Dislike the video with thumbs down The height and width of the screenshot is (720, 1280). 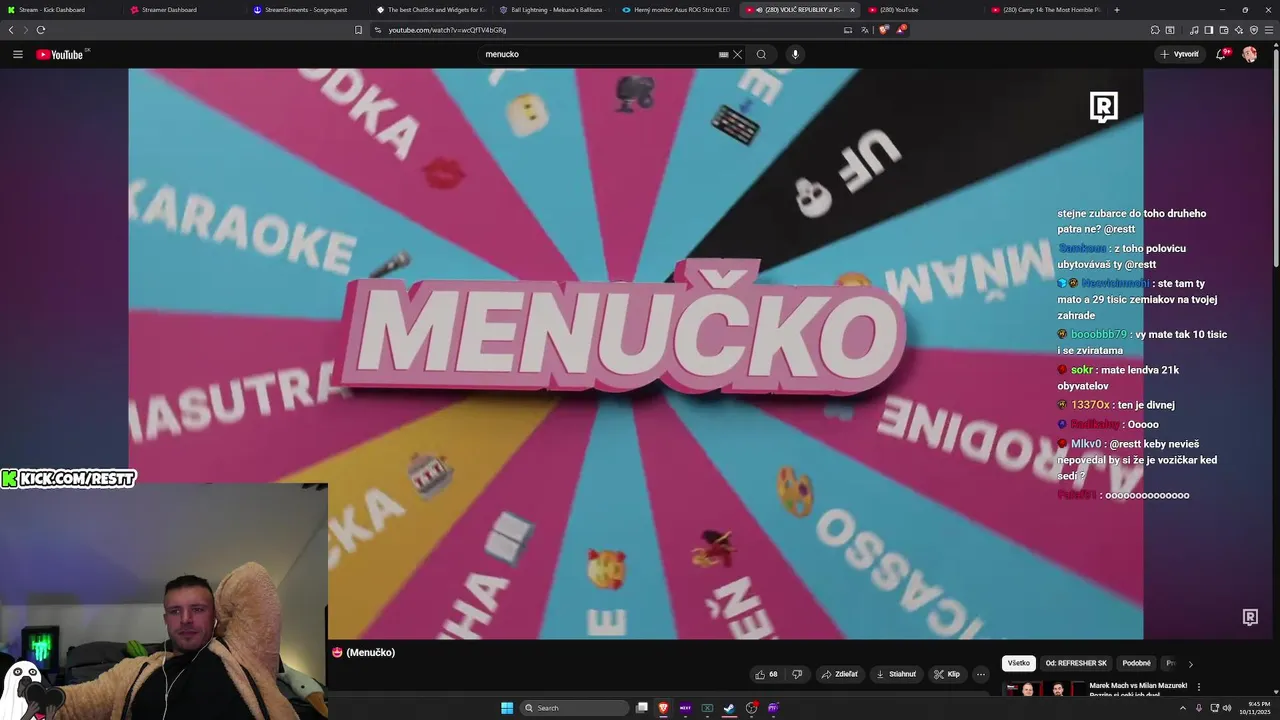coord(797,674)
